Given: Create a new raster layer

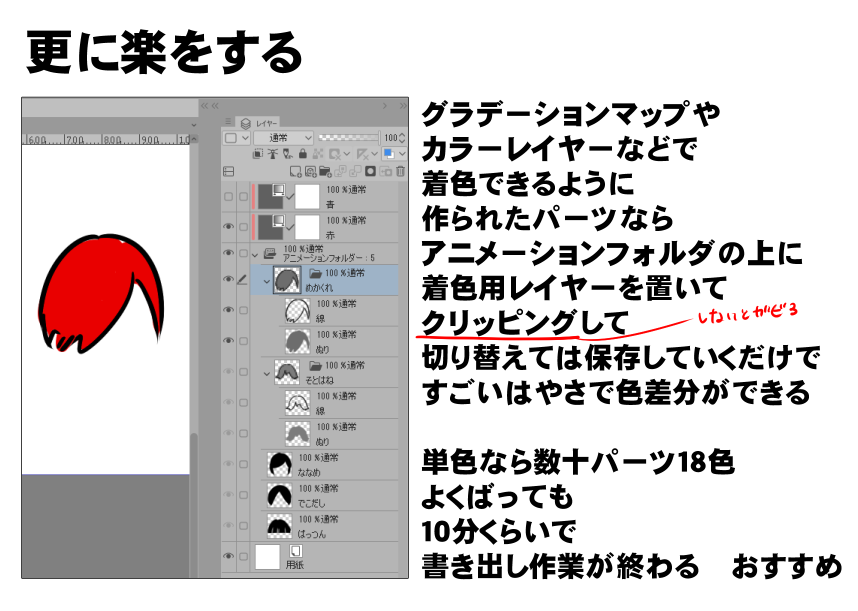Looking at the screenshot, I should coord(295,171).
